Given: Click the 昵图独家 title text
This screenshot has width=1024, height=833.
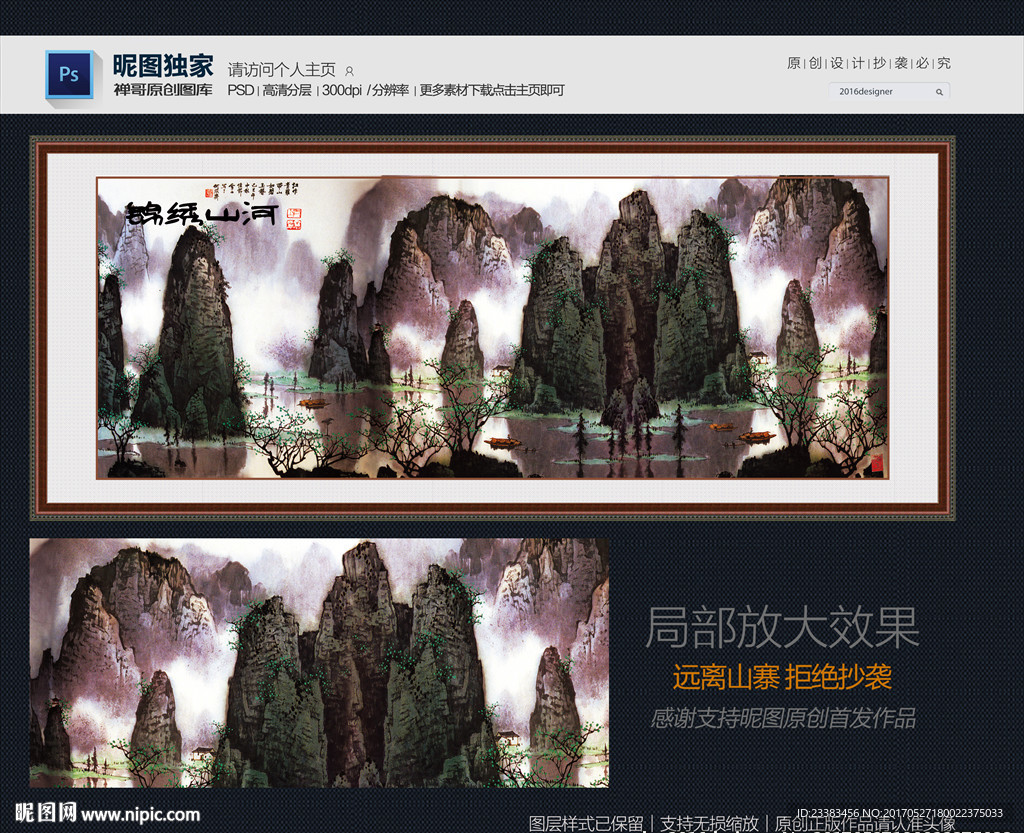Looking at the screenshot, I should (163, 65).
